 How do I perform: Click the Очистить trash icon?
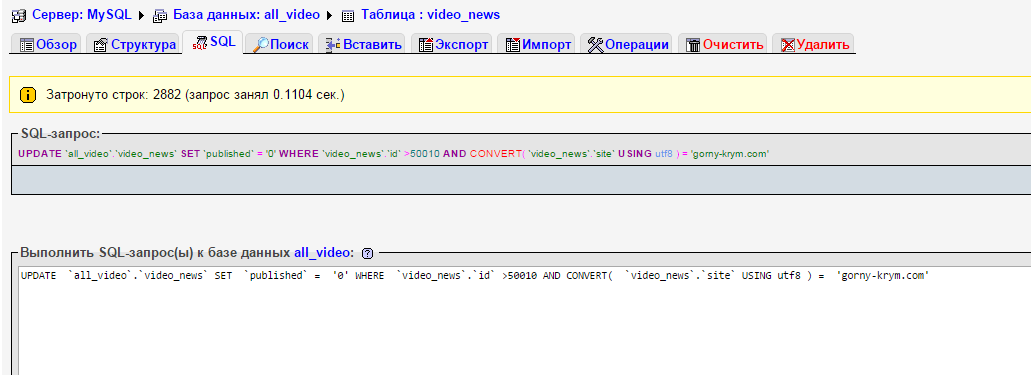click(x=693, y=45)
